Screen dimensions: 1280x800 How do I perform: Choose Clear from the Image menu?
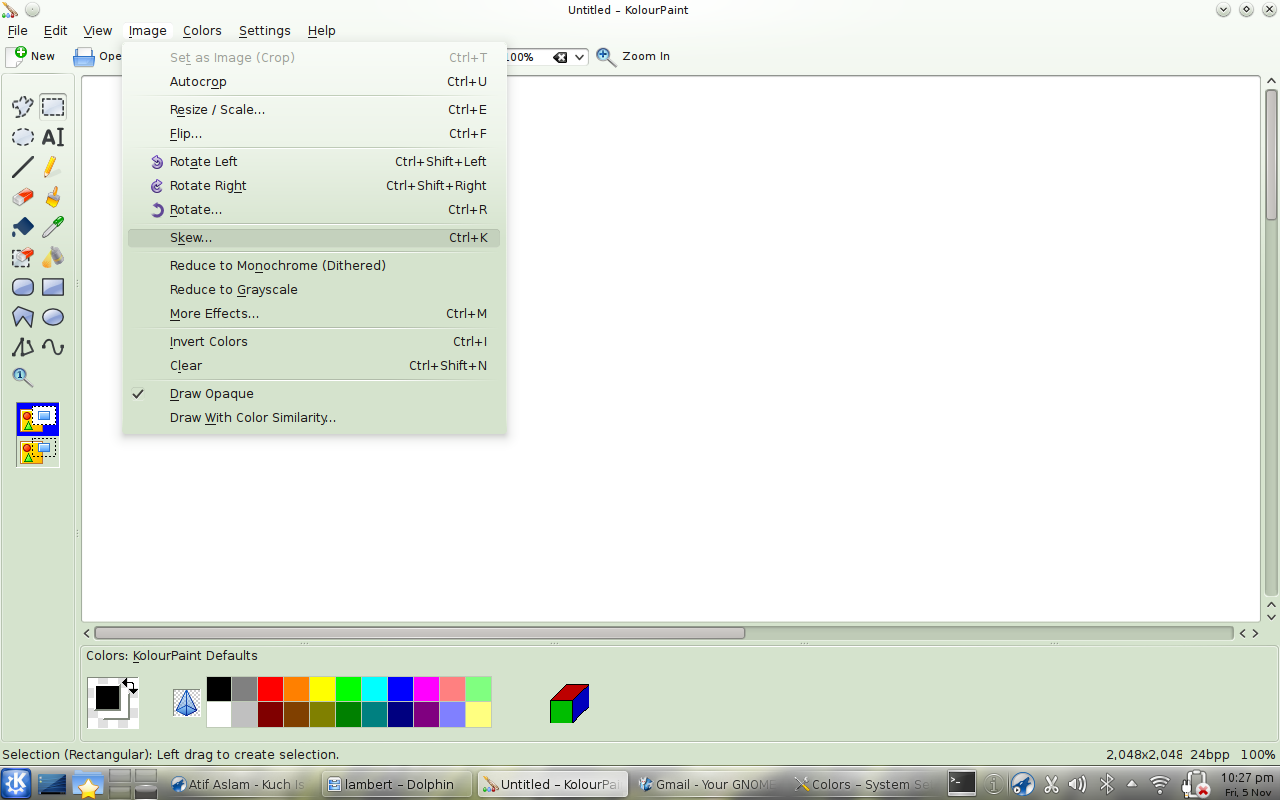coord(314,366)
